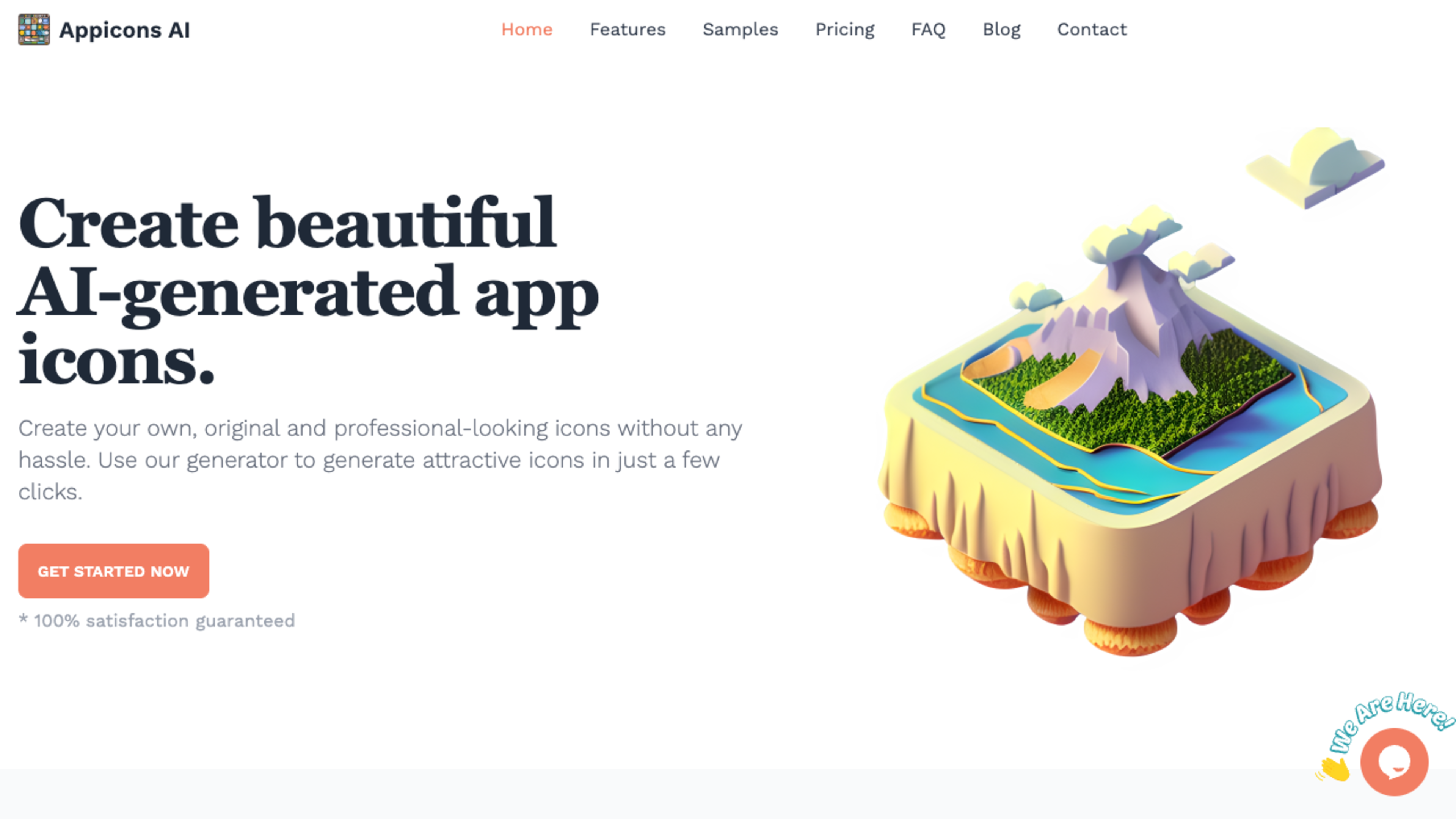The height and width of the screenshot is (819, 1456).
Task: Click the Contact navigation link
Action: coord(1092,29)
